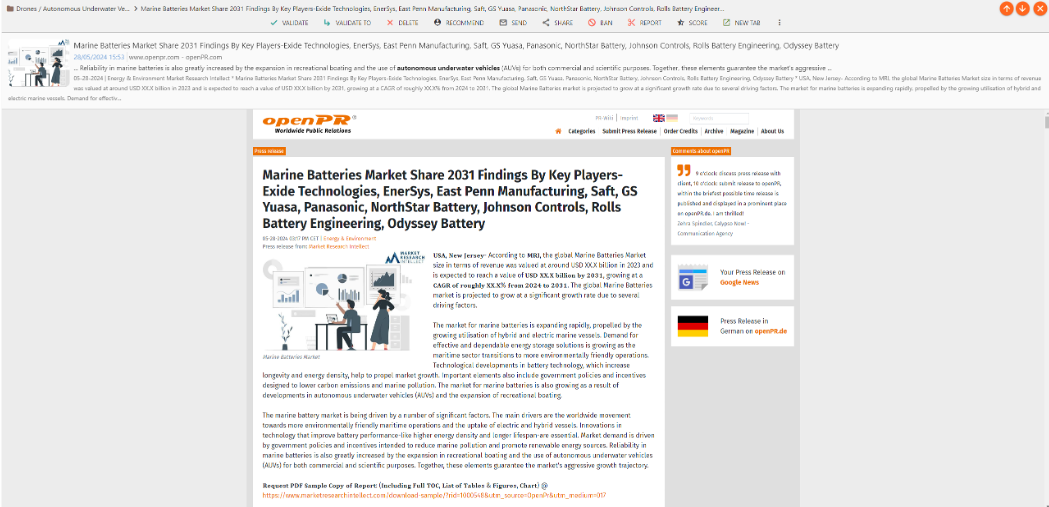Click the 28/05/2024 15:53 date
The height and width of the screenshot is (507, 1049).
tap(98, 58)
